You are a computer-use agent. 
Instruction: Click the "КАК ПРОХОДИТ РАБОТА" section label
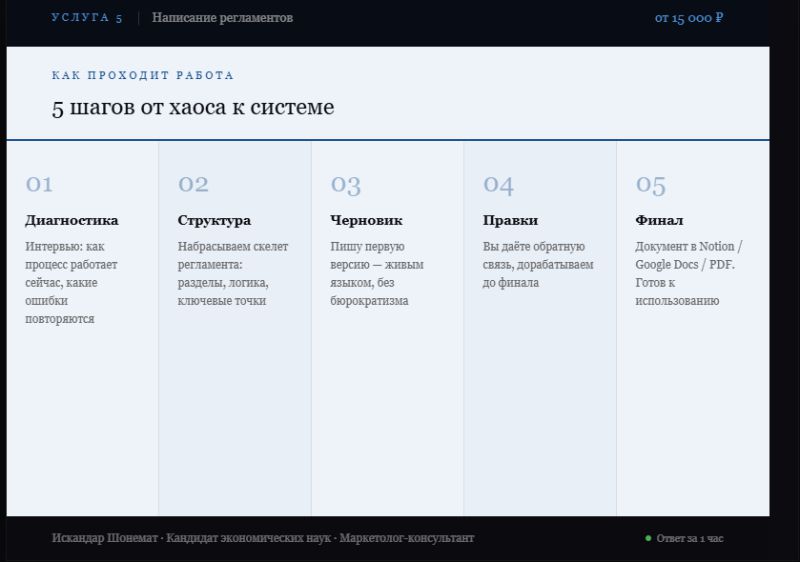point(143,76)
